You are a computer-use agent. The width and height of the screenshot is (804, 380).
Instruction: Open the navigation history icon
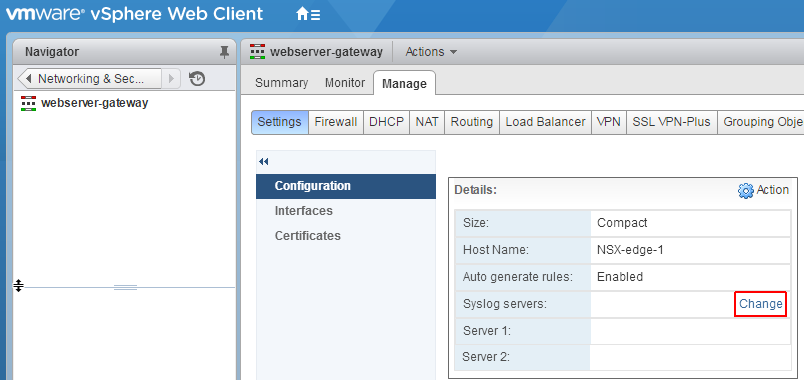[197, 78]
